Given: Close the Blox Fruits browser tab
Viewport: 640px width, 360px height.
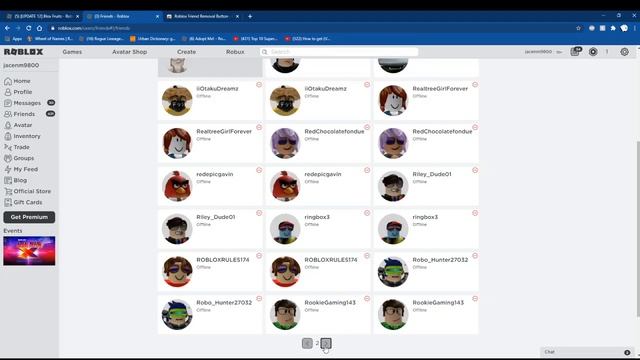Looking at the screenshot, I should coord(77,16).
